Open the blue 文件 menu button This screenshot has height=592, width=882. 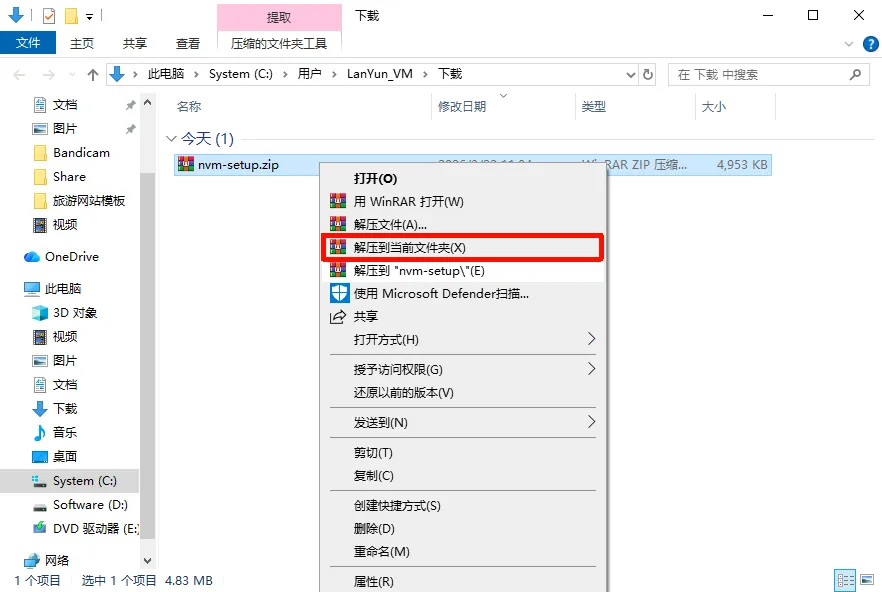pos(28,43)
